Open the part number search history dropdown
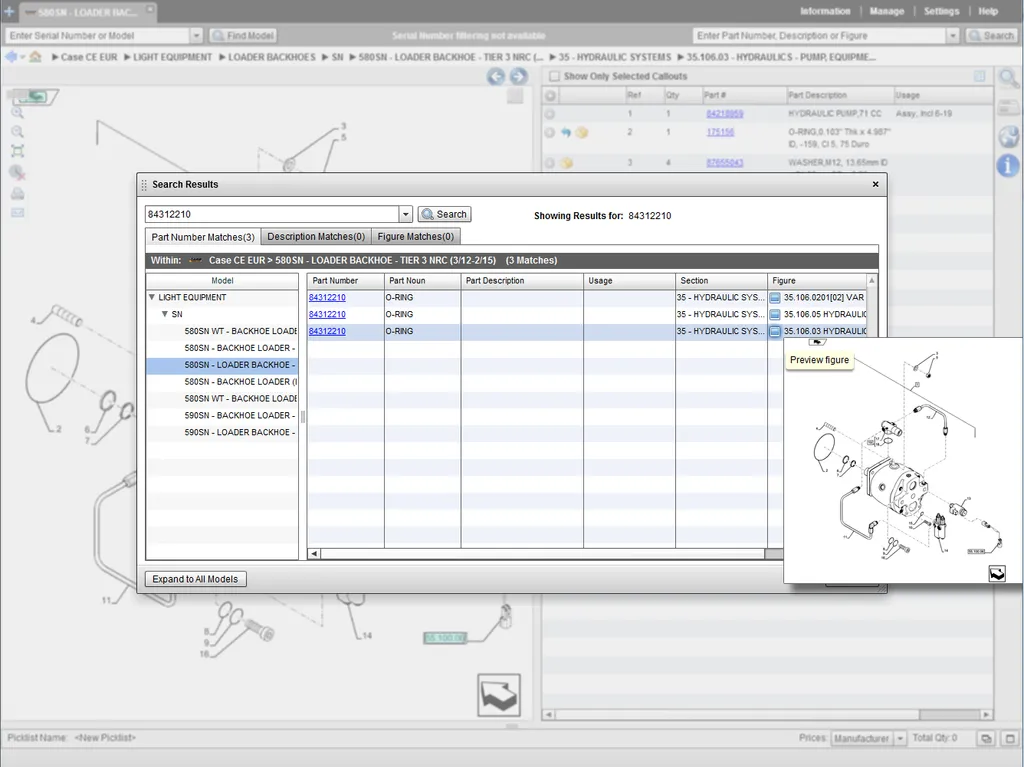The width and height of the screenshot is (1024, 767). (x=953, y=36)
